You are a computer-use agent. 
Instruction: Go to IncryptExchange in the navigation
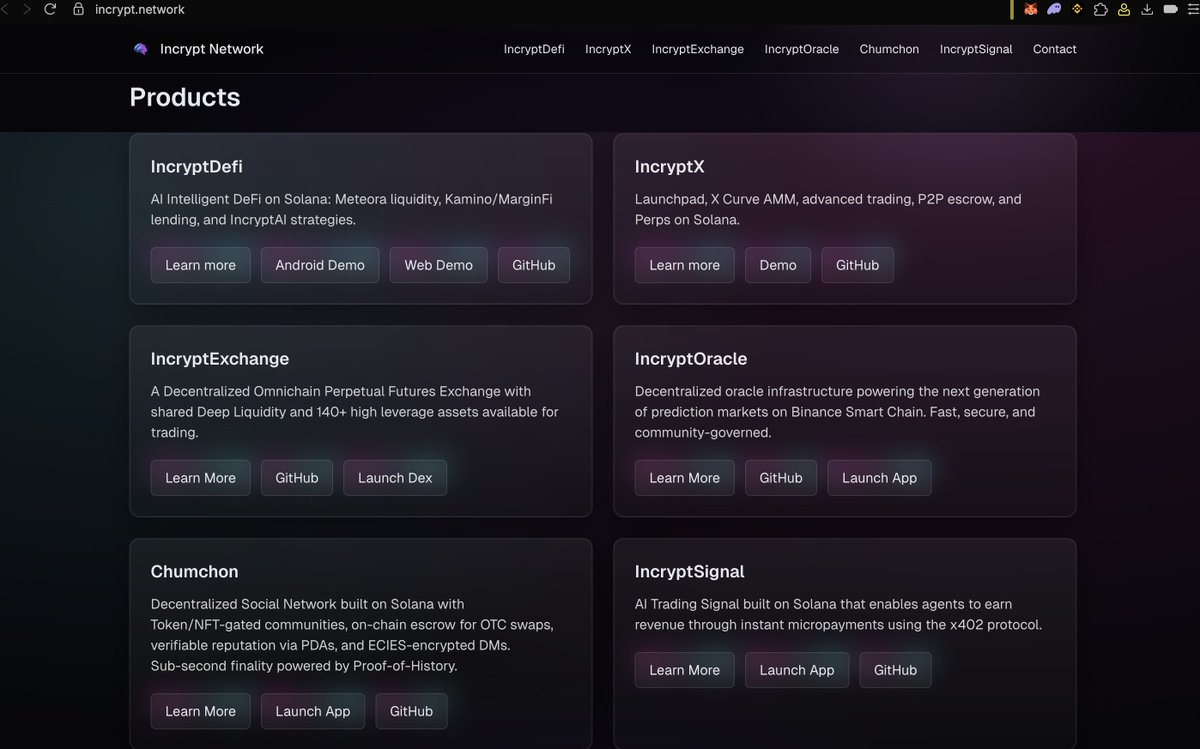[x=698, y=49]
